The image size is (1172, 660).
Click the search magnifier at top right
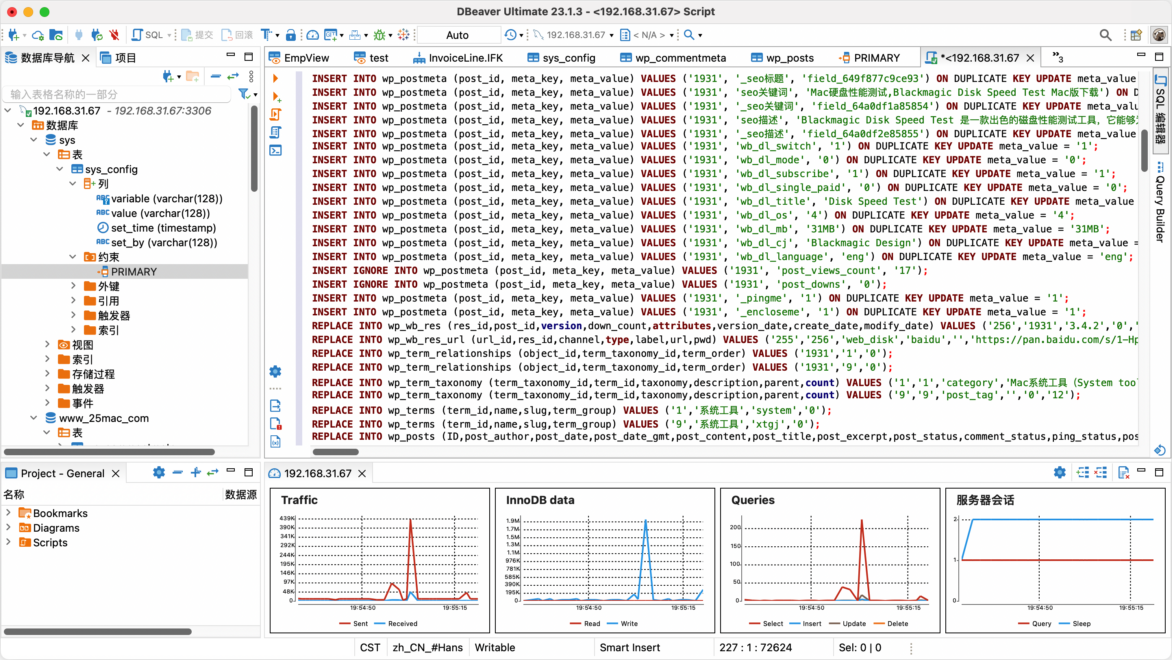click(1105, 35)
